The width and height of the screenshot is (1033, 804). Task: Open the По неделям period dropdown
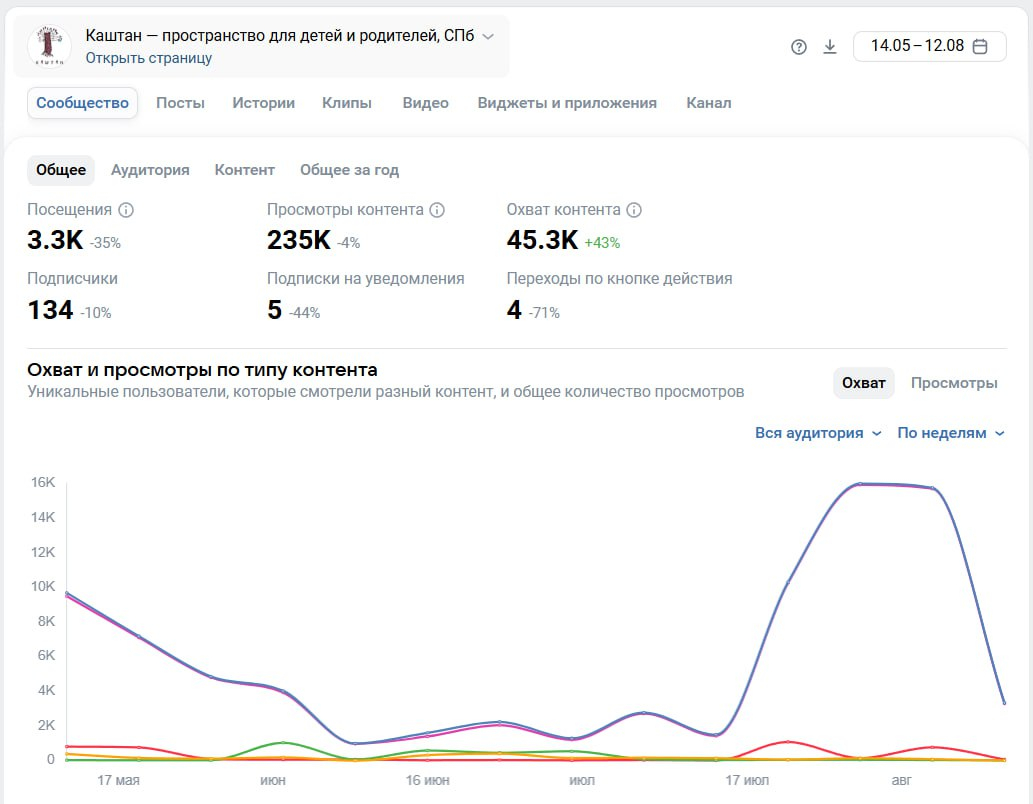tap(951, 433)
